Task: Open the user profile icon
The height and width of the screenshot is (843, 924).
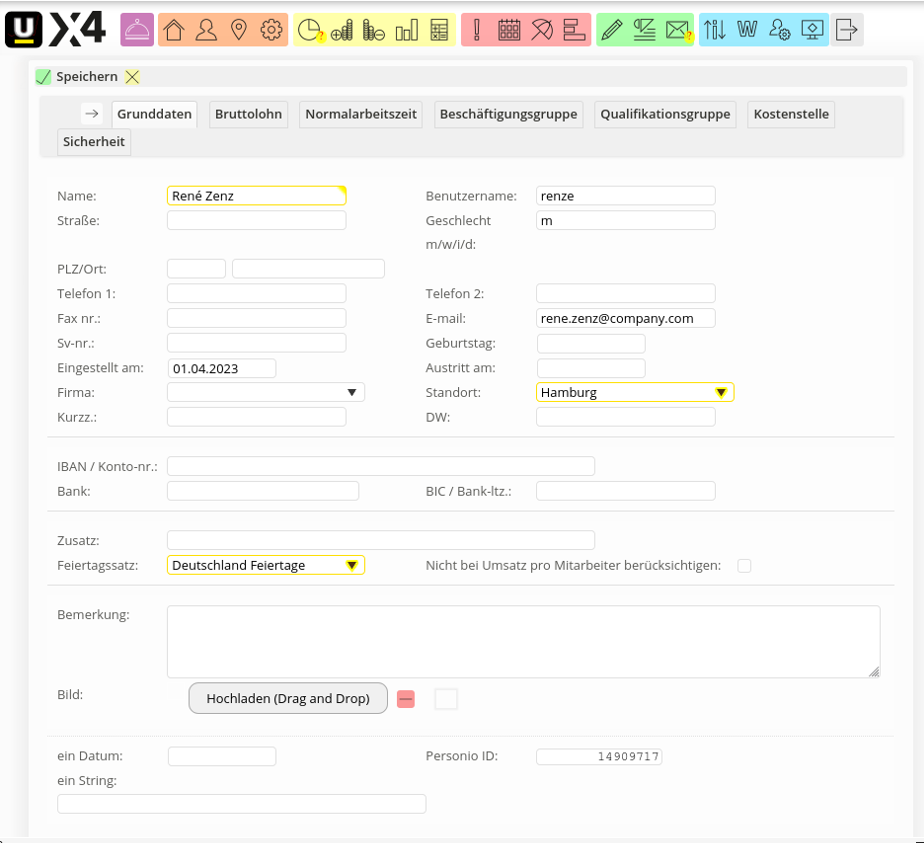Action: pyautogui.click(x=206, y=30)
